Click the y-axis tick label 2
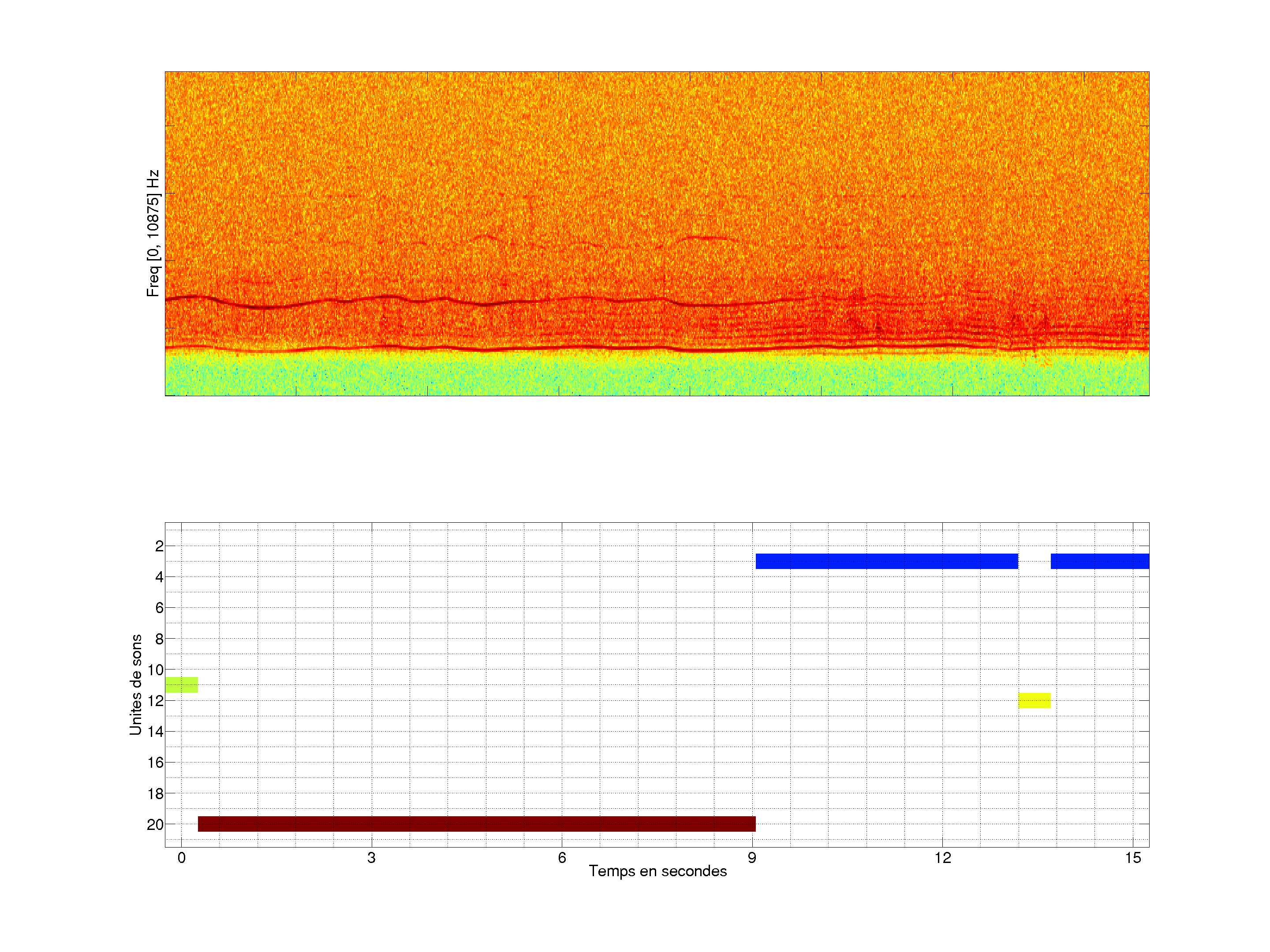Viewport: 1270px width, 952px height. pos(159,546)
